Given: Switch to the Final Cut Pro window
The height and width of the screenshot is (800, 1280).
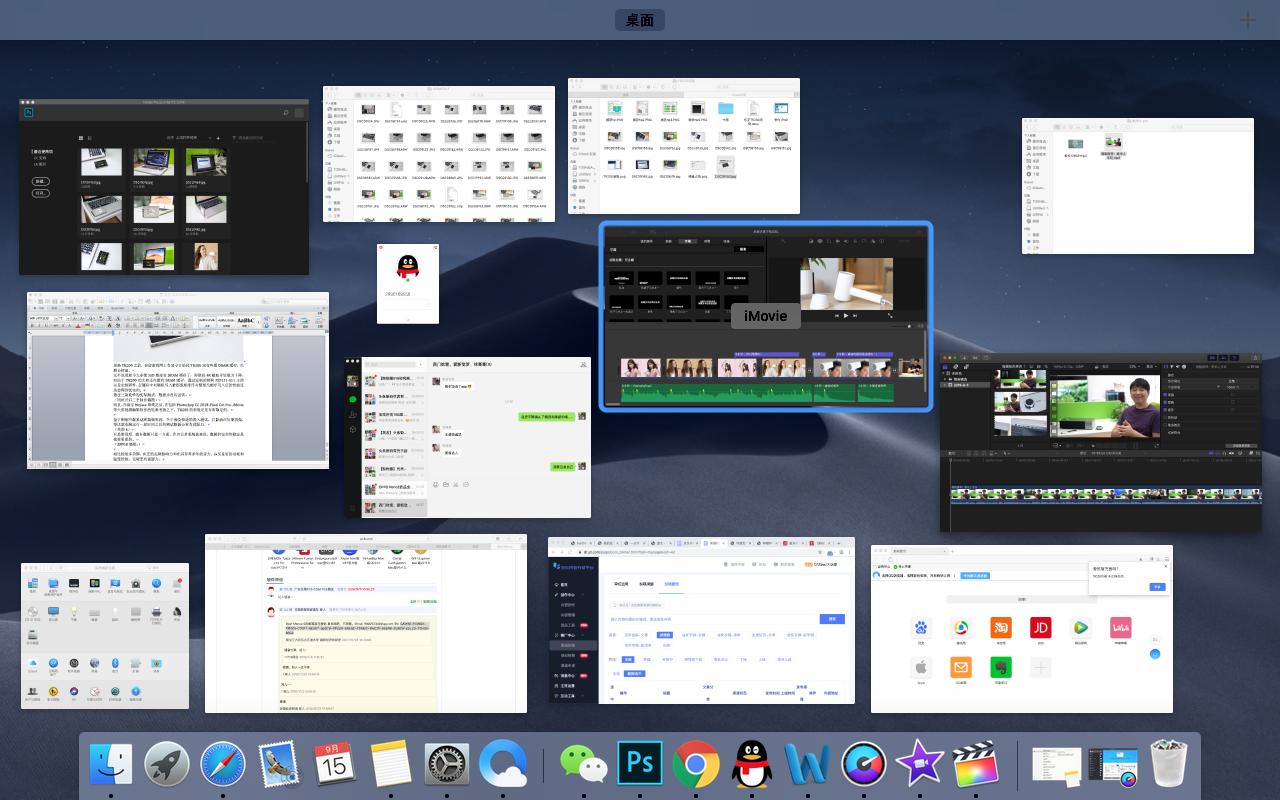Looking at the screenshot, I should (x=1100, y=442).
